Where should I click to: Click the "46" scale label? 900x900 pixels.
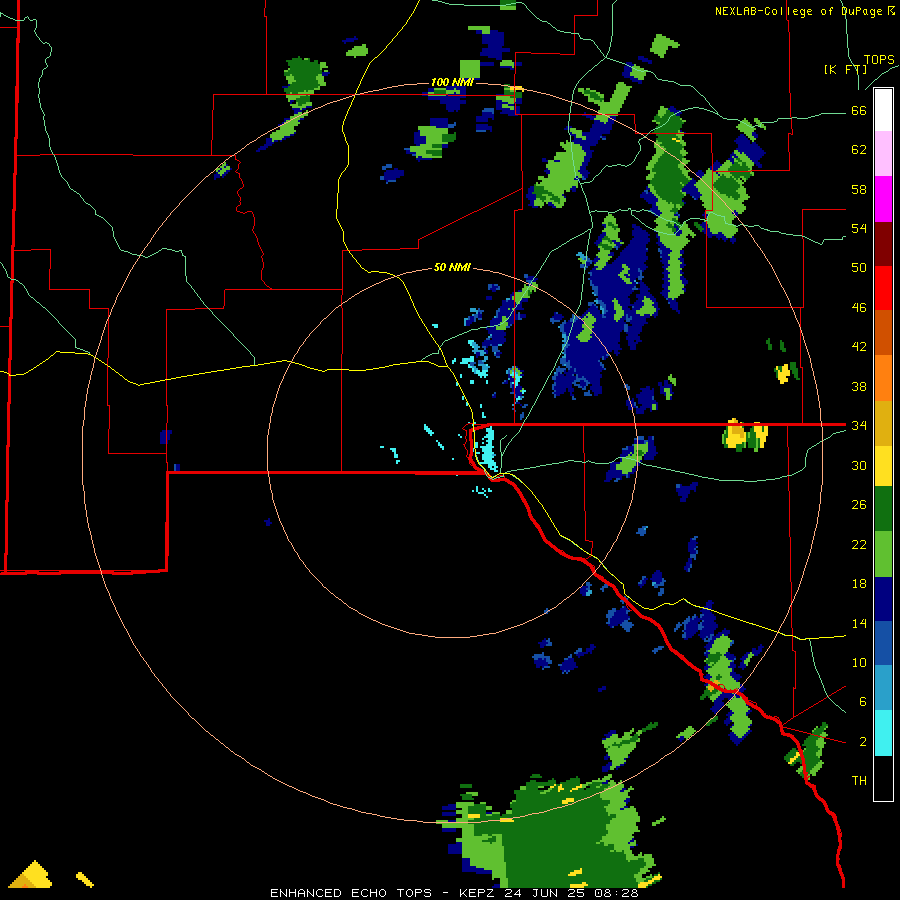click(x=859, y=308)
